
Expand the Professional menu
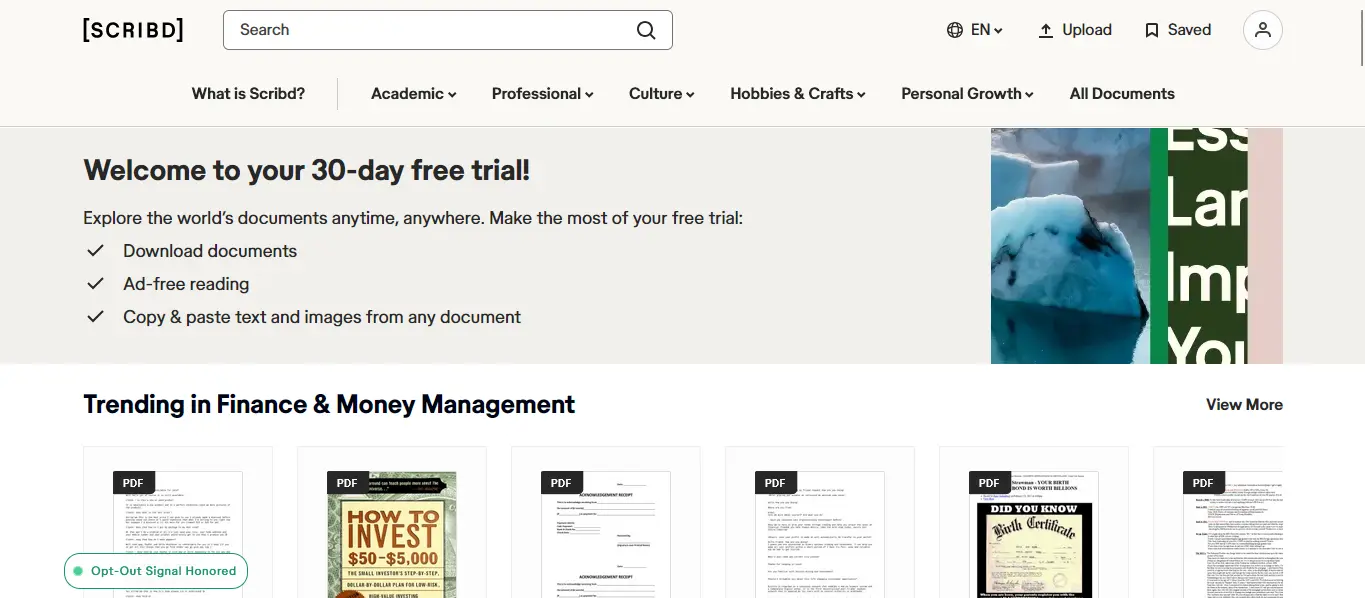[x=543, y=94]
